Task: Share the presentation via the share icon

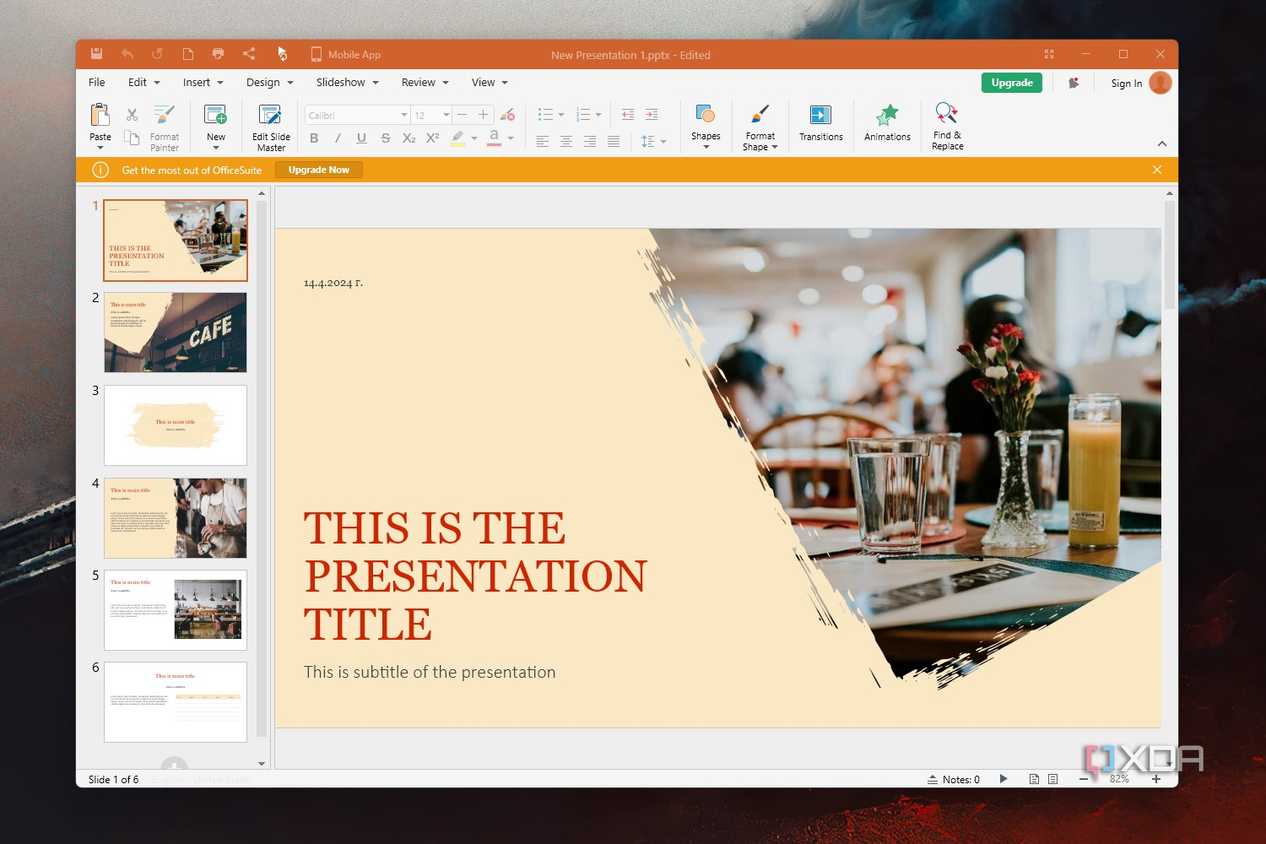Action: pos(249,54)
